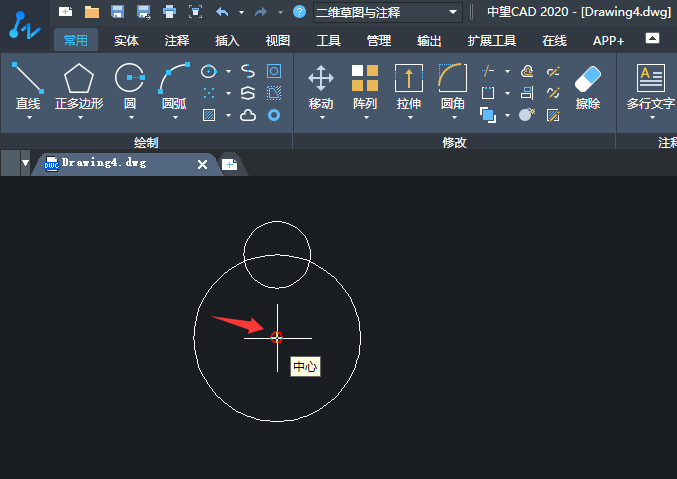Image resolution: width=677 pixels, height=479 pixels.
Task: Expand the 正多边形 dropdown arrow
Action: pos(80,117)
